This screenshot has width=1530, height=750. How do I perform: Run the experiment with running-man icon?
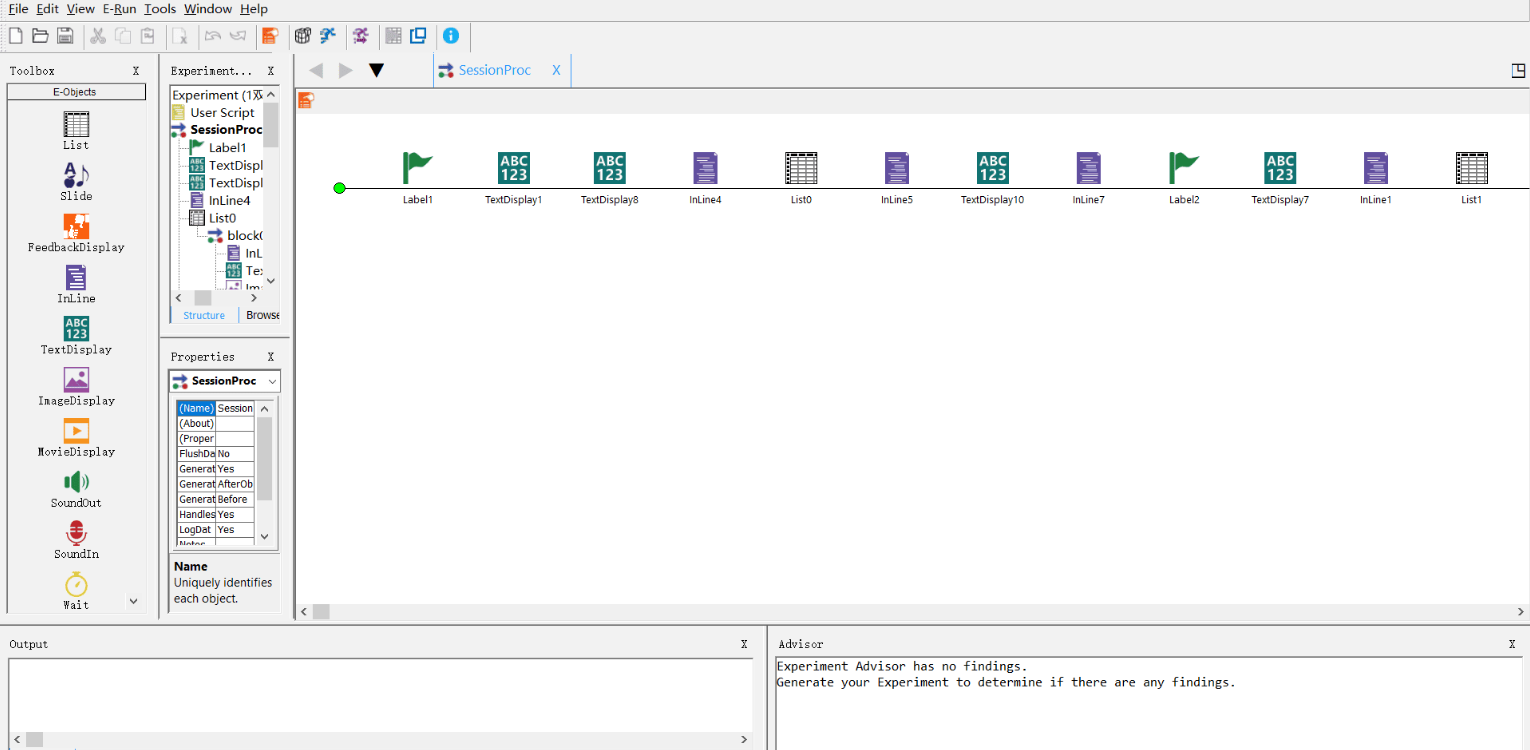click(328, 36)
